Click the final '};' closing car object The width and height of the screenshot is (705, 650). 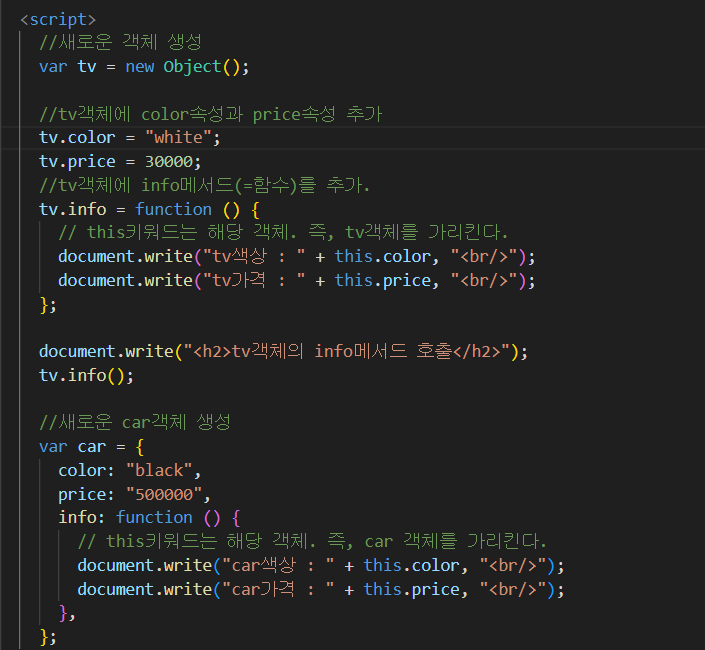click(x=48, y=637)
